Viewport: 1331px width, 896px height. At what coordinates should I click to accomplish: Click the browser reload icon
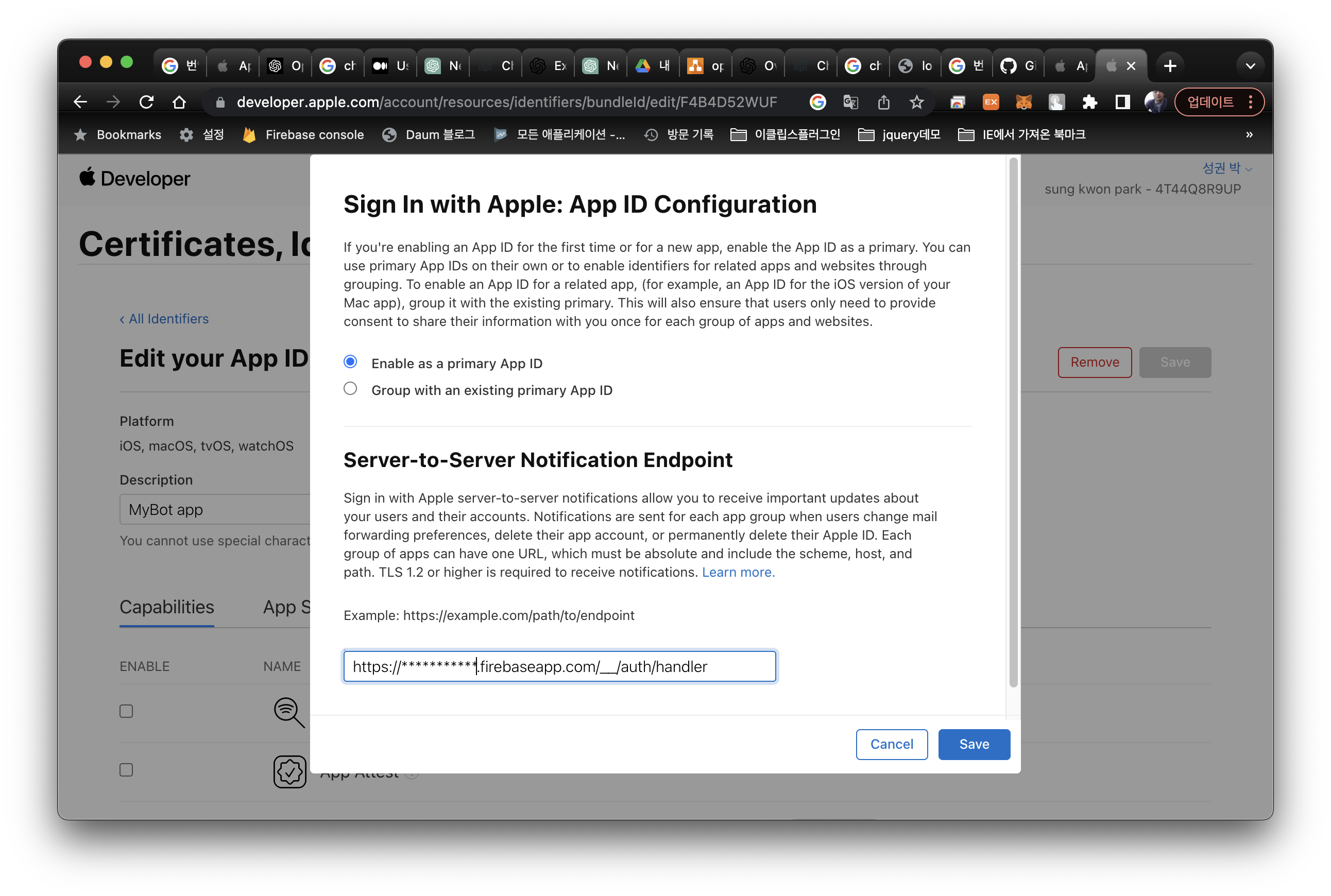[146, 102]
